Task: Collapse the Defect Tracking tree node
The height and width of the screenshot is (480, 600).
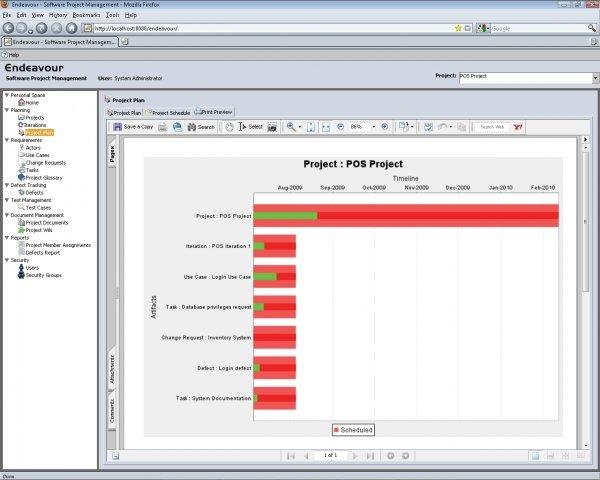Action: 7,185
